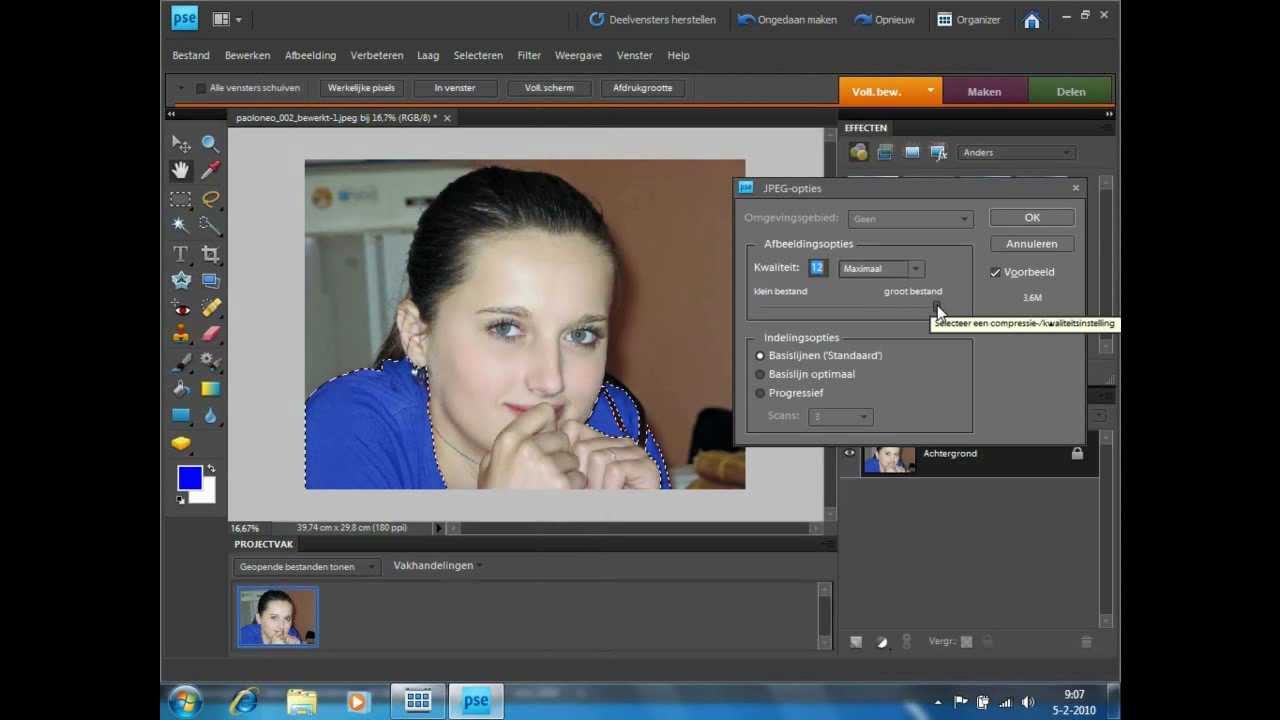Viewport: 1280px width, 720px height.
Task: Select the Sponge tool
Action: [181, 443]
